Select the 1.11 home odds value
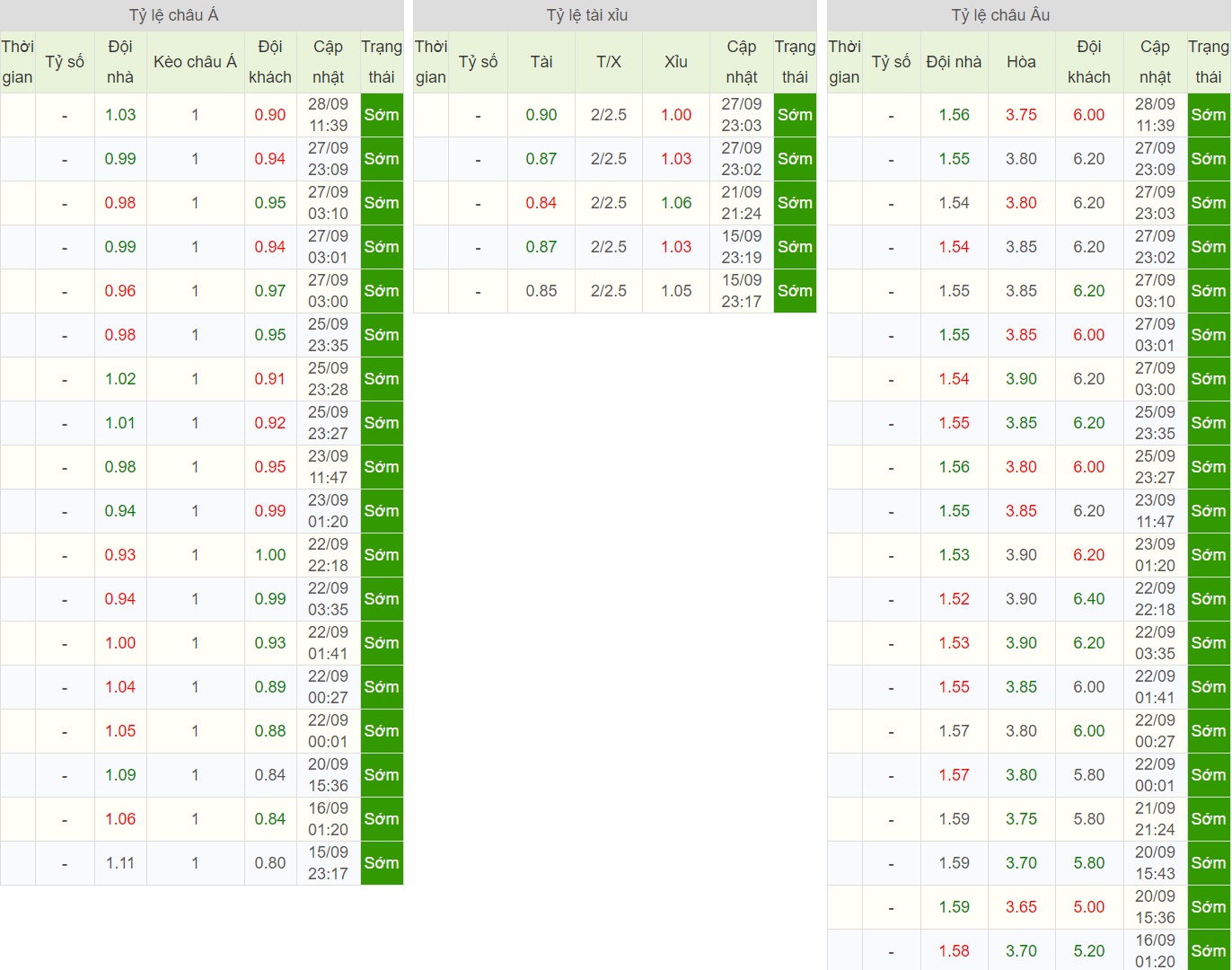This screenshot has height=970, width=1232. (120, 863)
